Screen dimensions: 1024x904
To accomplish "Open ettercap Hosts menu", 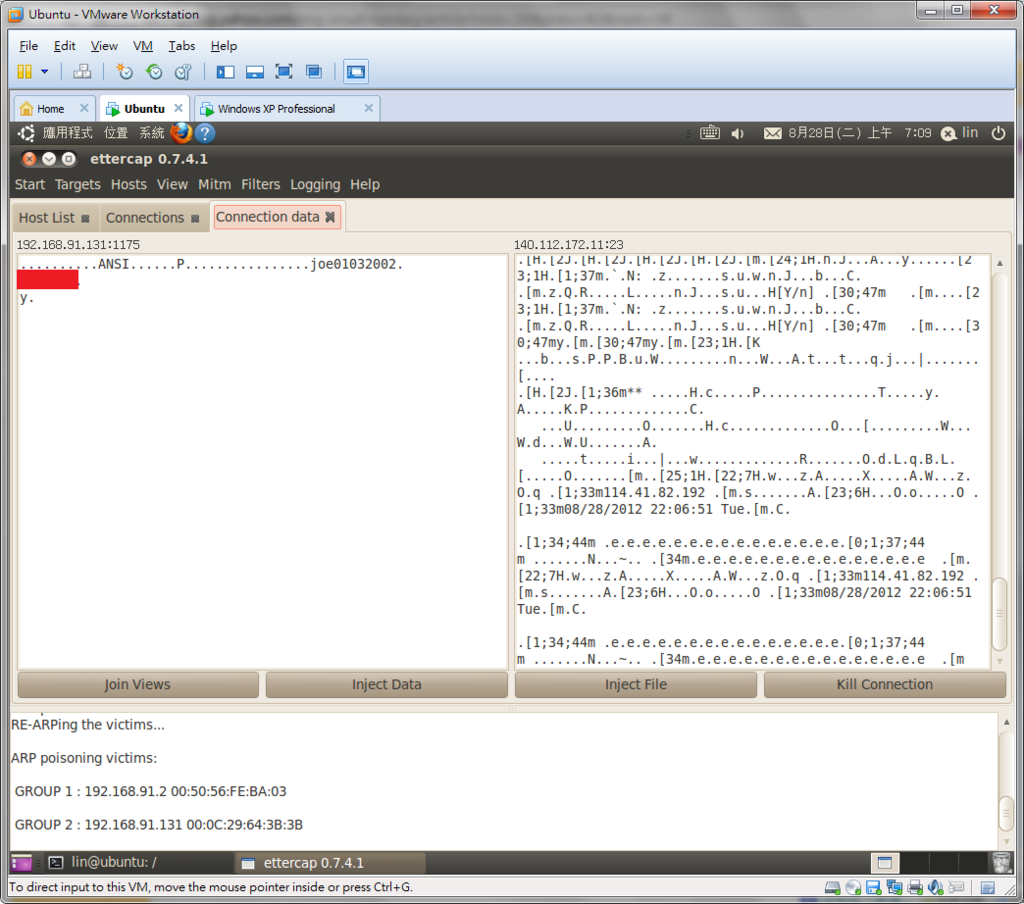I will [x=129, y=184].
